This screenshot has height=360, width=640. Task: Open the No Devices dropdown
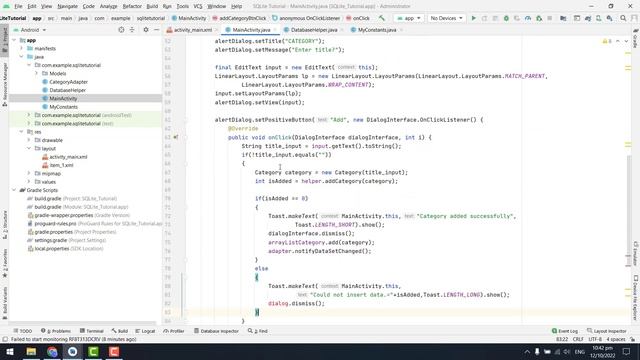447,18
